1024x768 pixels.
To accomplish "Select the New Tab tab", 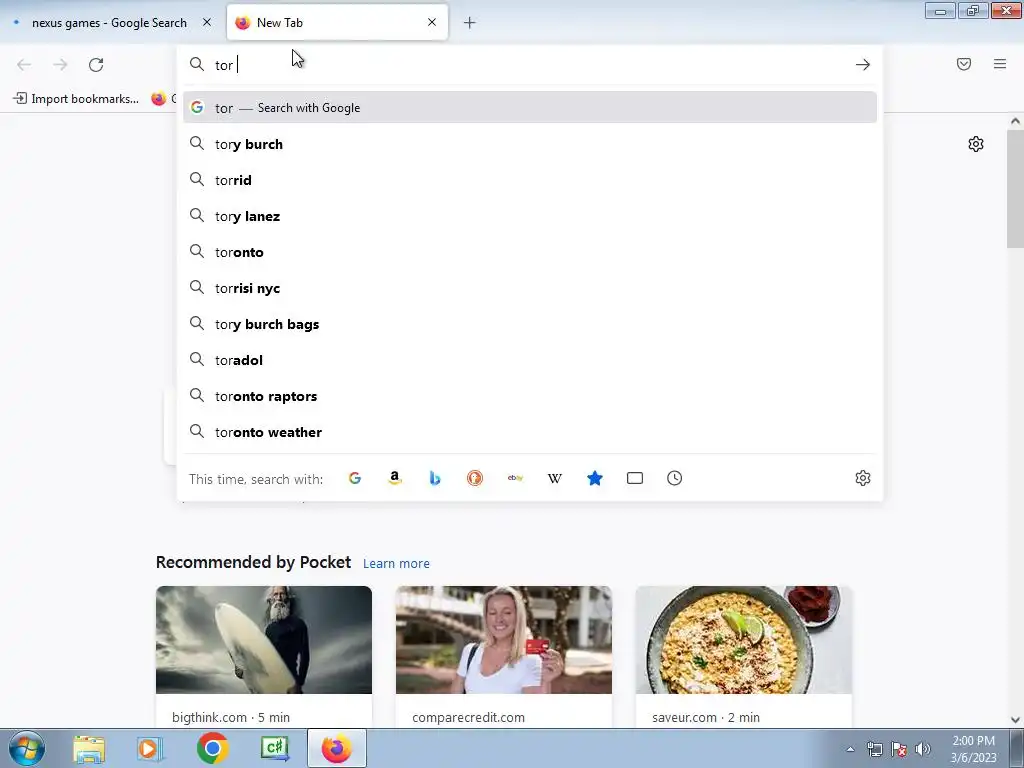I will [337, 23].
